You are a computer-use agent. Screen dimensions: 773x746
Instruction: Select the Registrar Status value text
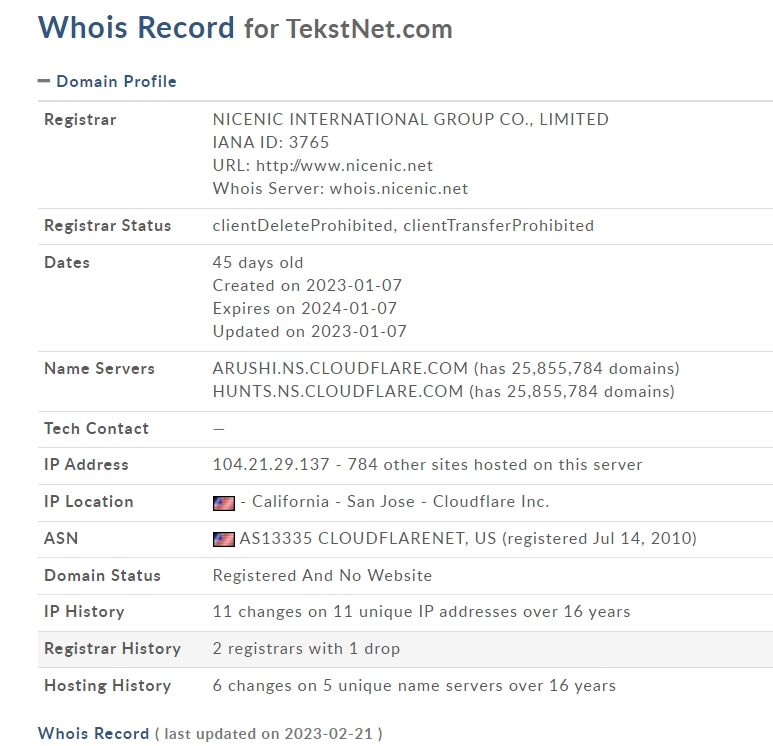tap(403, 226)
